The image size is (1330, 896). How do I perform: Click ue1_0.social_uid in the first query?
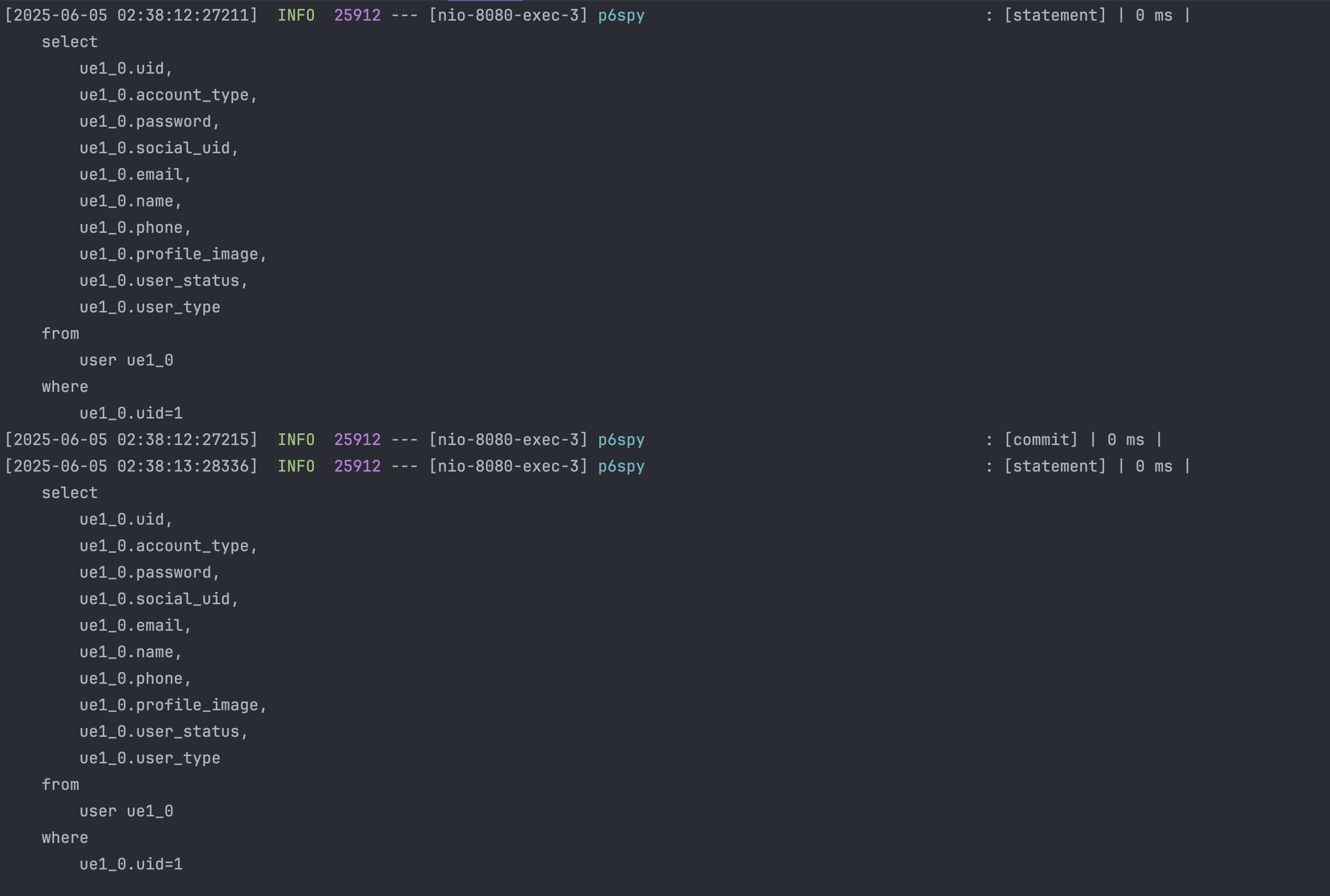[159, 148]
